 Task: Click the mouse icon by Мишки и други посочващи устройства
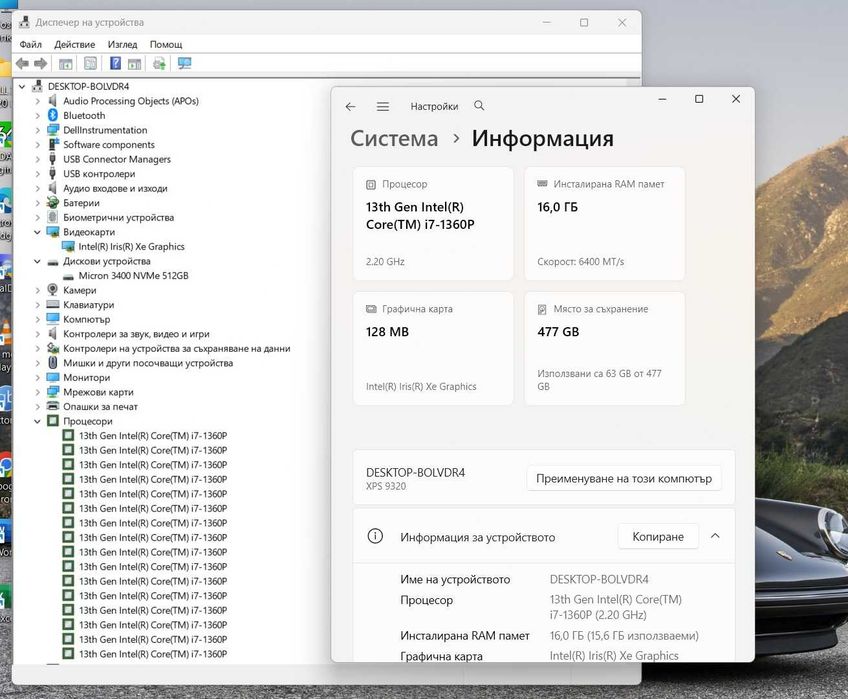click(x=52, y=362)
